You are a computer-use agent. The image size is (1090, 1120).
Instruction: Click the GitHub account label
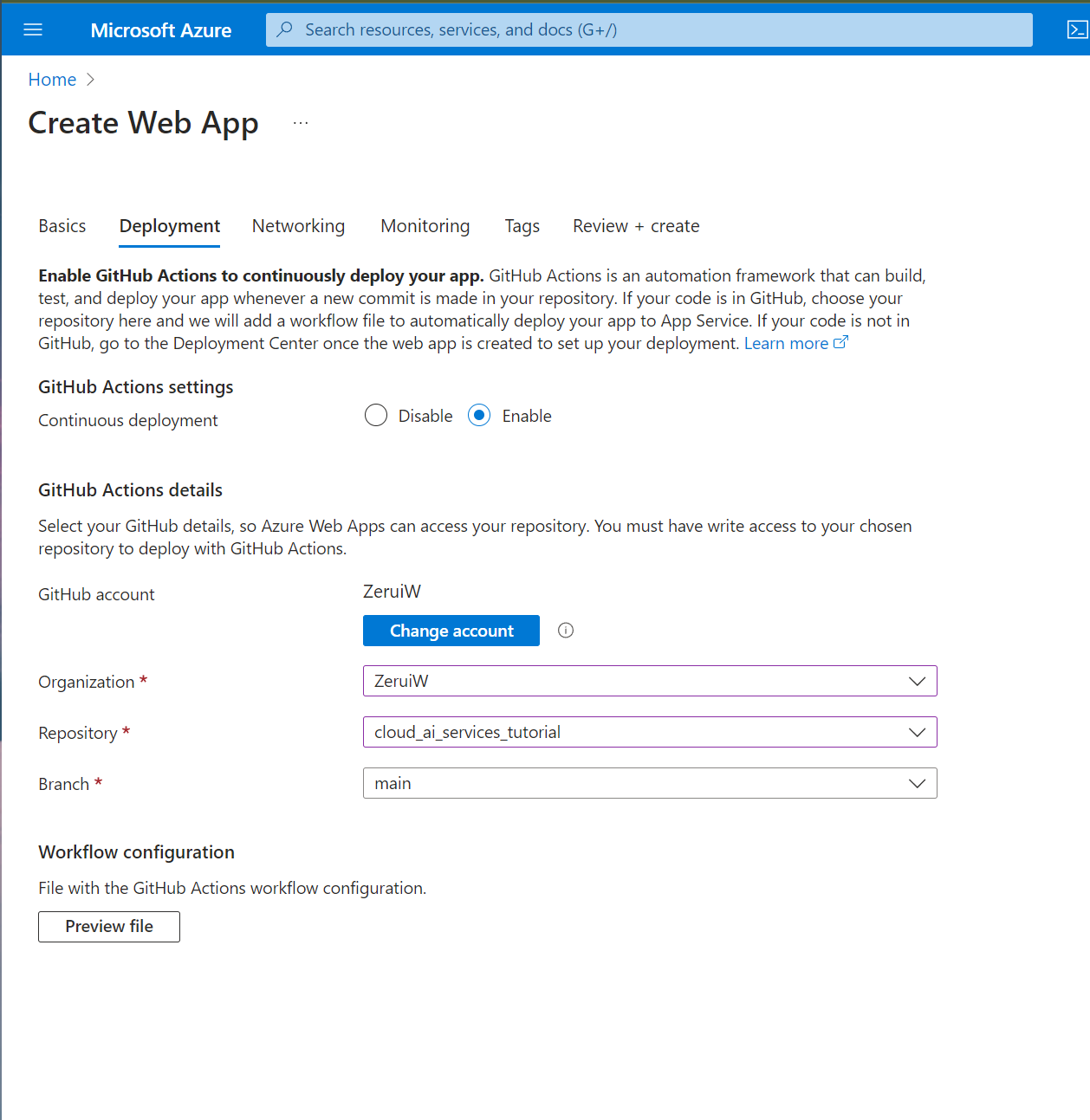pos(96,594)
